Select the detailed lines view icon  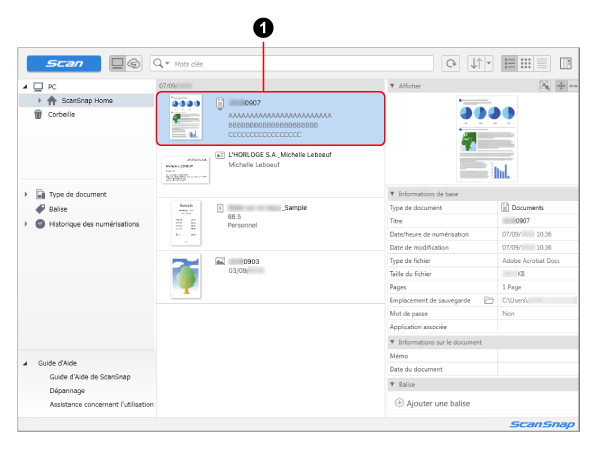pyautogui.click(x=542, y=63)
